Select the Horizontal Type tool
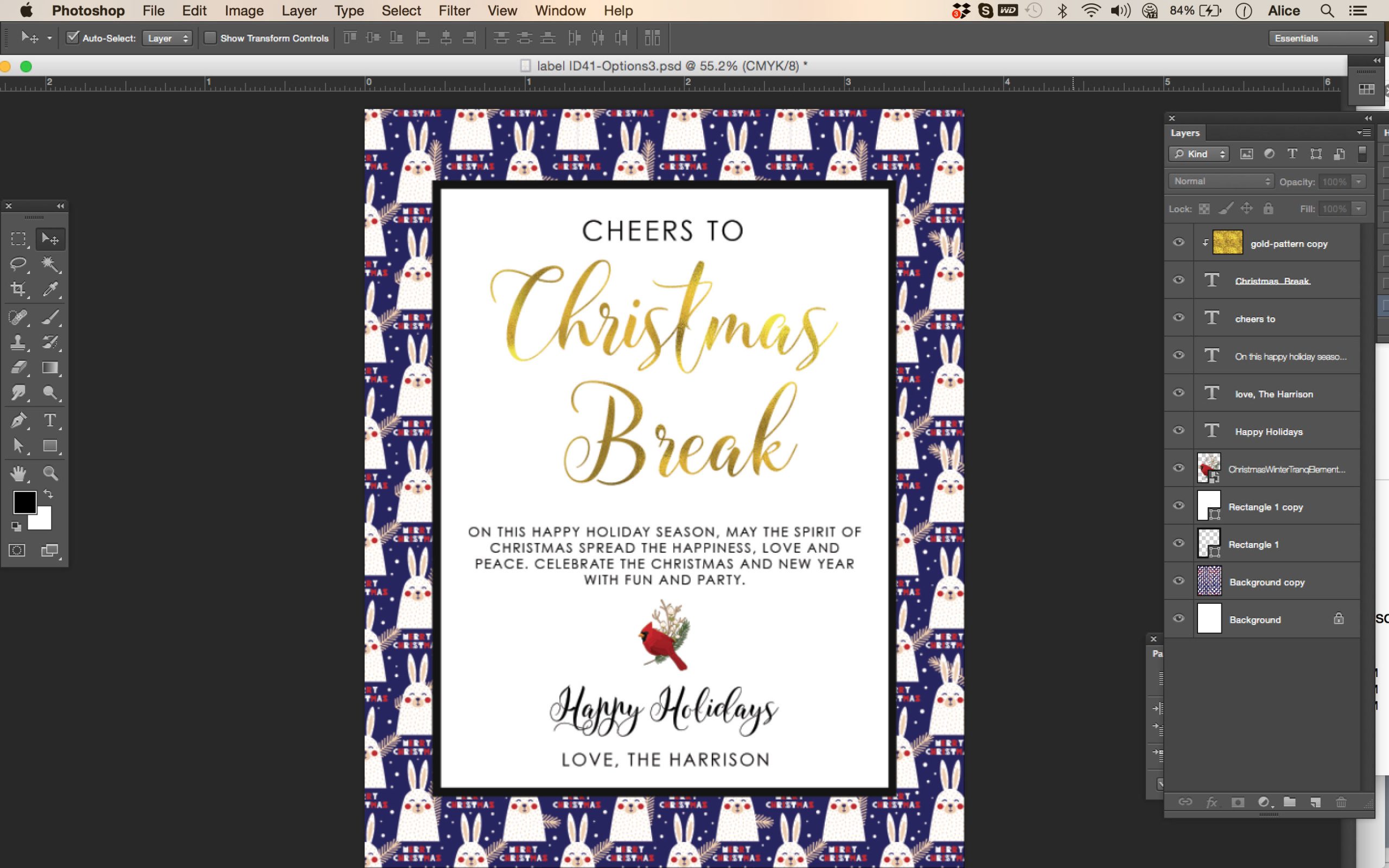The height and width of the screenshot is (868, 1389). click(x=50, y=420)
